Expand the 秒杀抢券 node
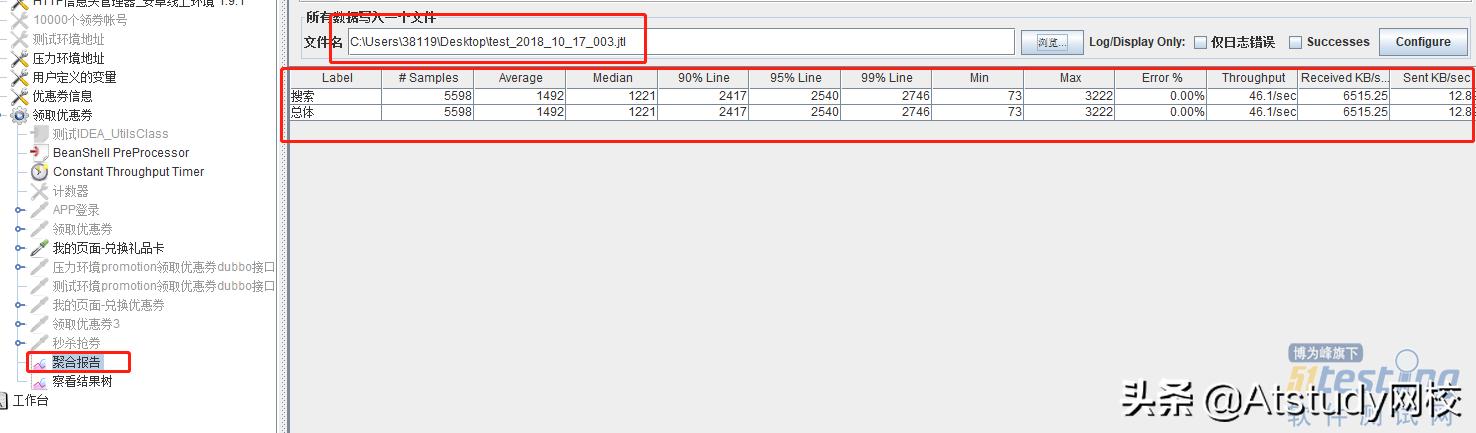Viewport: 1476px width, 433px height. point(20,343)
